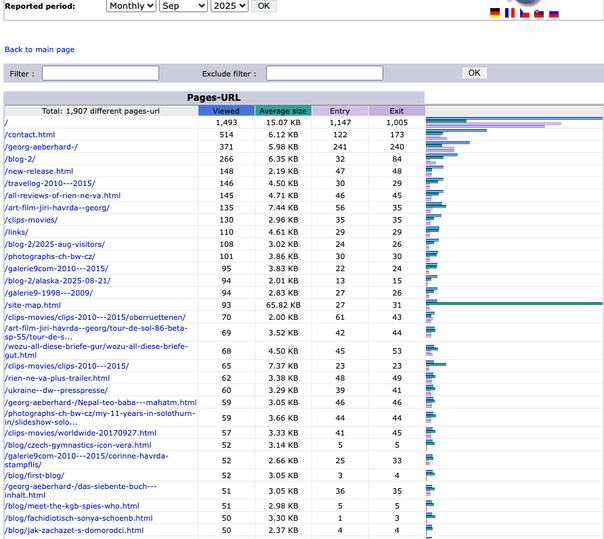Click the blue Viewed column header
The image size is (604, 539).
coord(226,111)
